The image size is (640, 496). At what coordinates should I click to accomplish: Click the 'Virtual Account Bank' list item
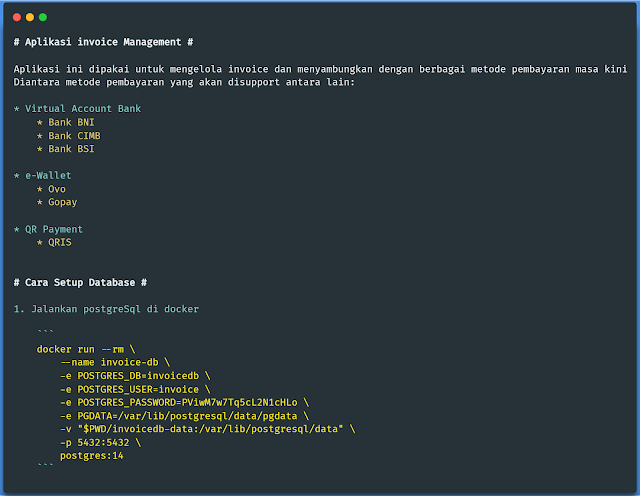click(x=77, y=109)
